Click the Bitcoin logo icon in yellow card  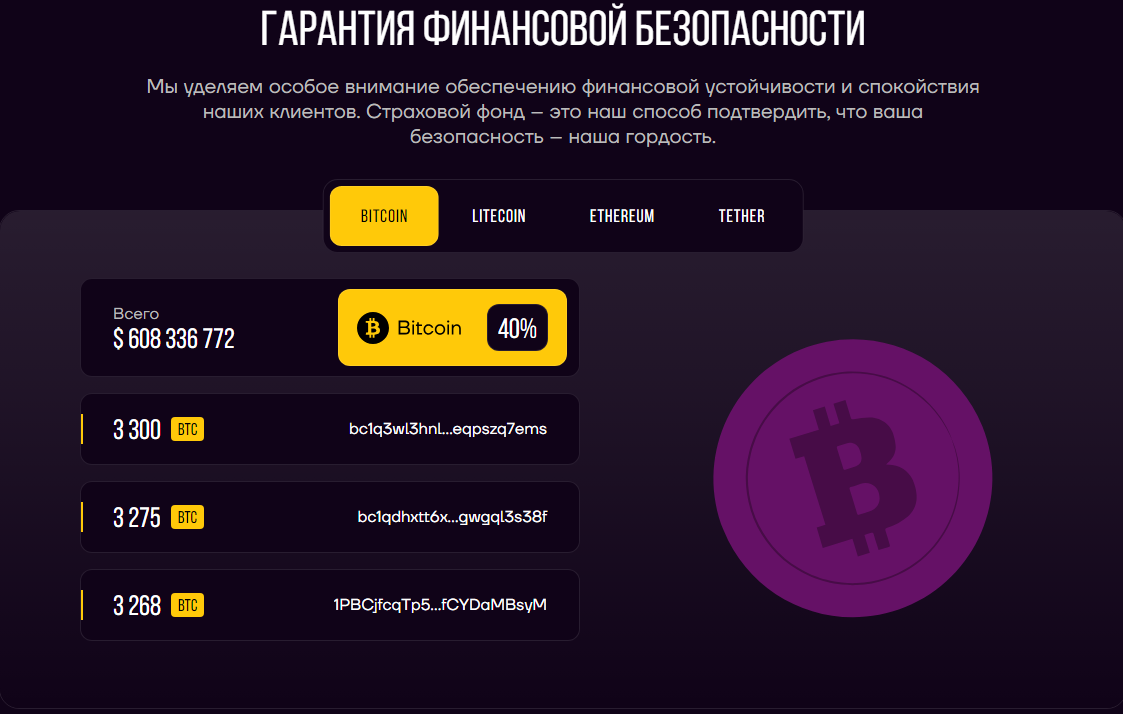point(372,328)
